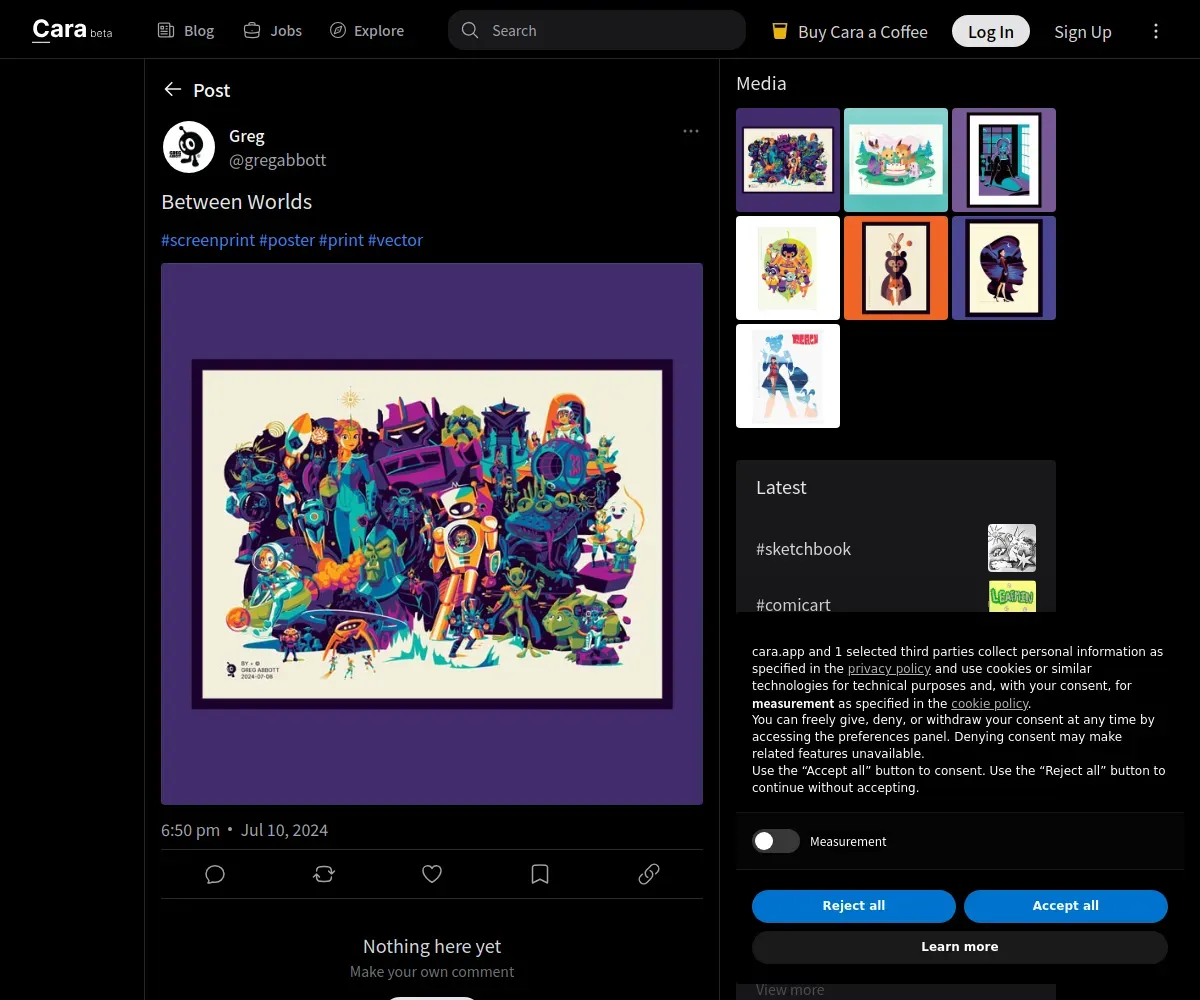Open the Between Worlds post image

tap(432, 534)
